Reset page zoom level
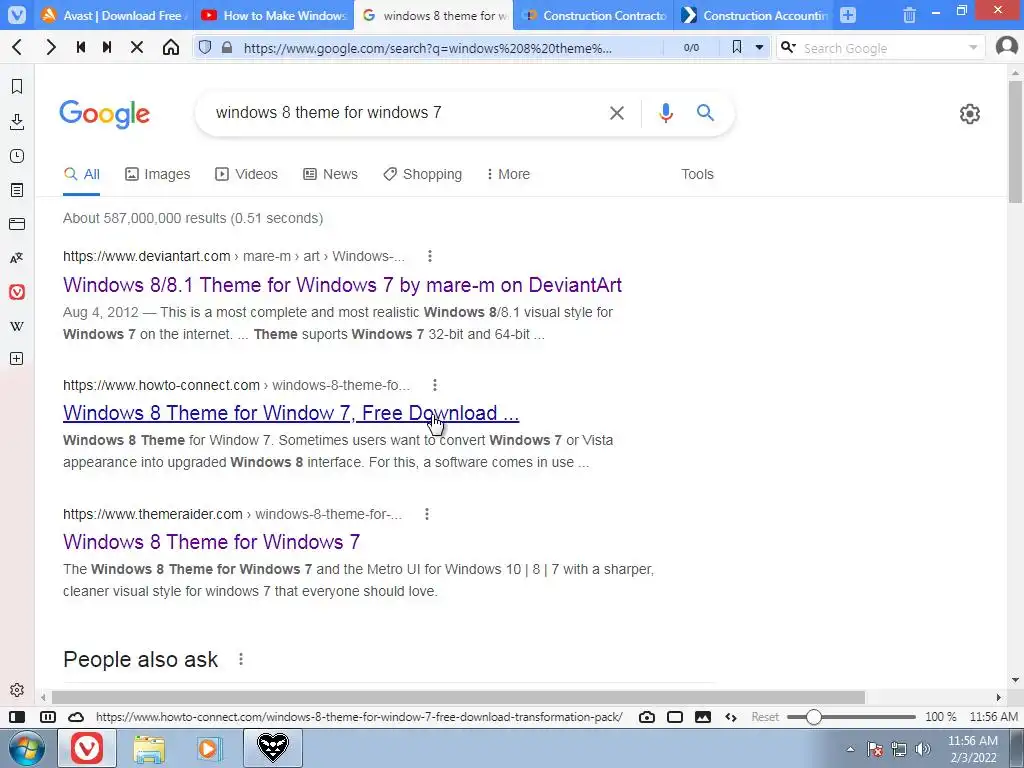This screenshot has height=768, width=1024. coord(765,717)
